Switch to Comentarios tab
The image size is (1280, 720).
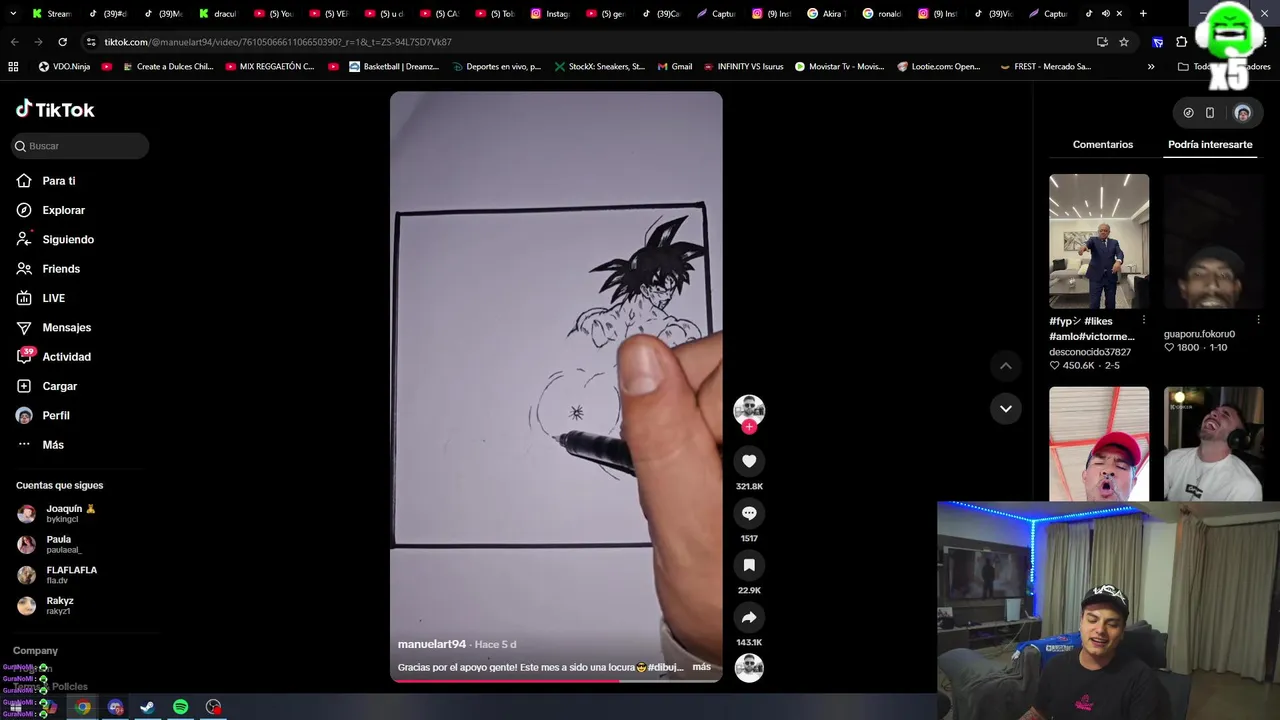(1103, 145)
